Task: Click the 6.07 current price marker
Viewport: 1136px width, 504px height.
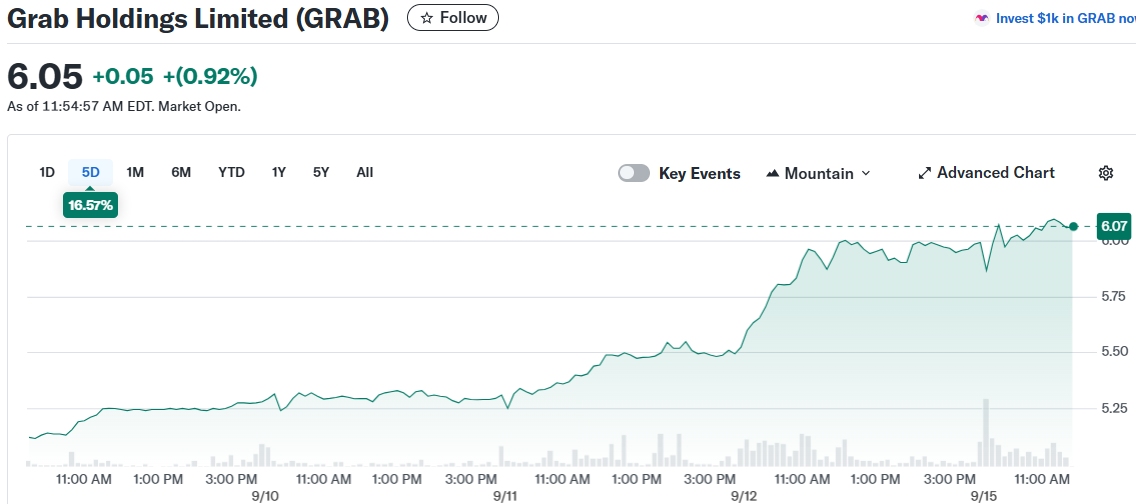Action: click(x=1114, y=227)
